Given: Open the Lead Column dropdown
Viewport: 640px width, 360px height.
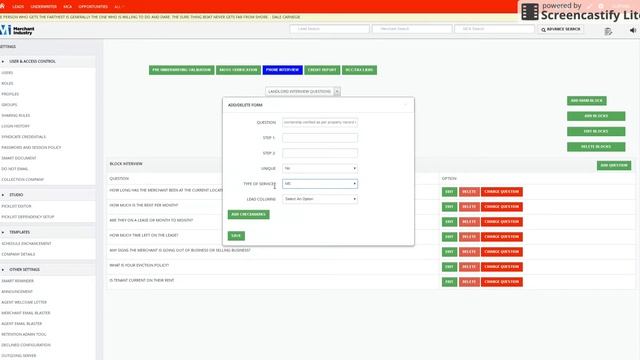Looking at the screenshot, I should [x=320, y=199].
